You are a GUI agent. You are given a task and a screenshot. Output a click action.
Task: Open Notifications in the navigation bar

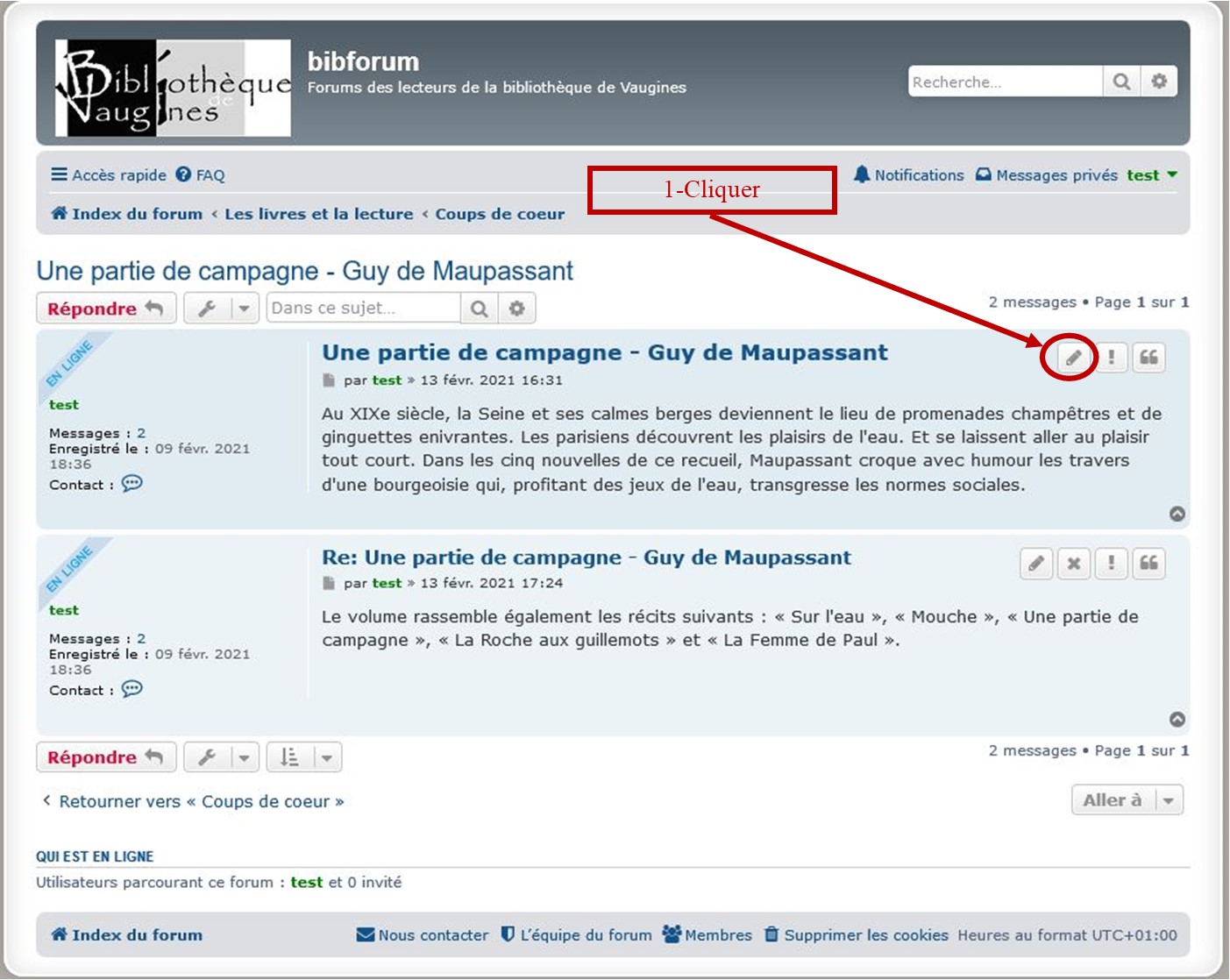tap(908, 175)
